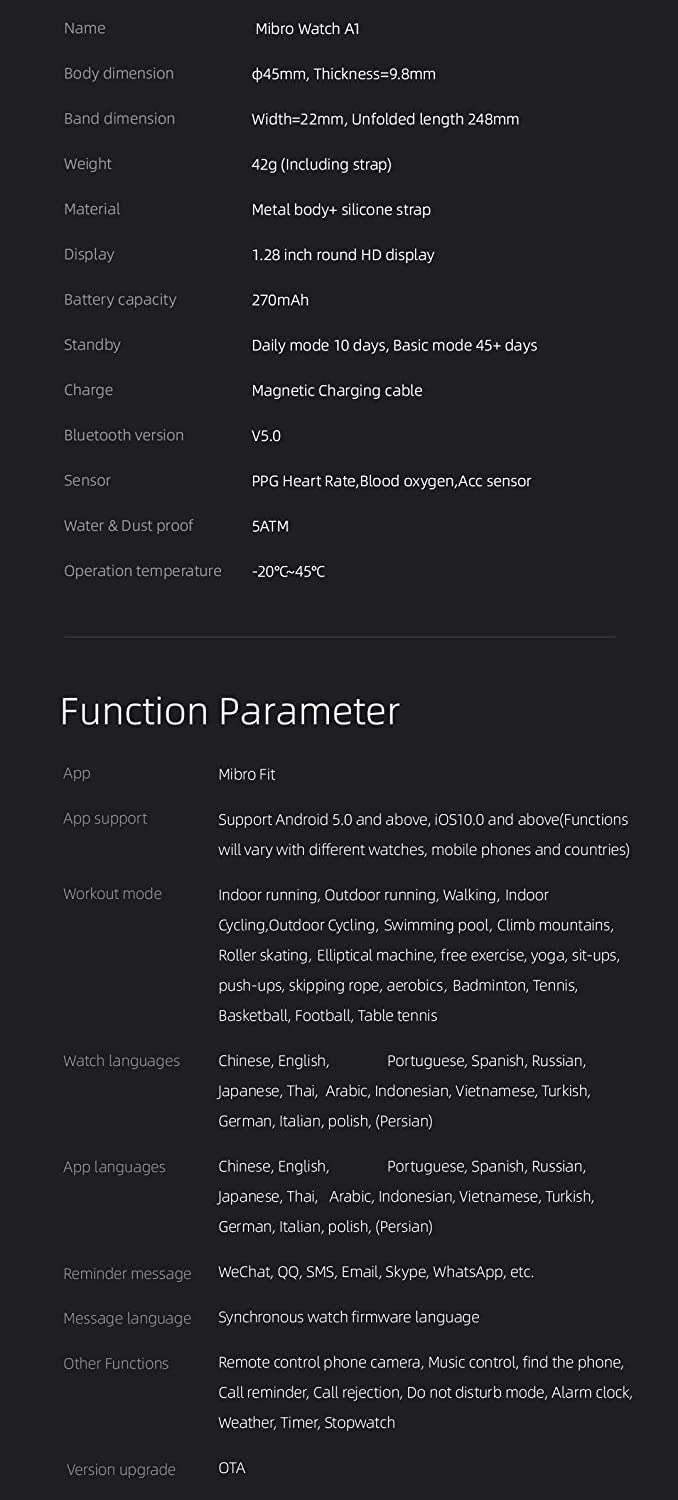
Task: Select the "42g (Including strap)" weight value
Action: [321, 164]
